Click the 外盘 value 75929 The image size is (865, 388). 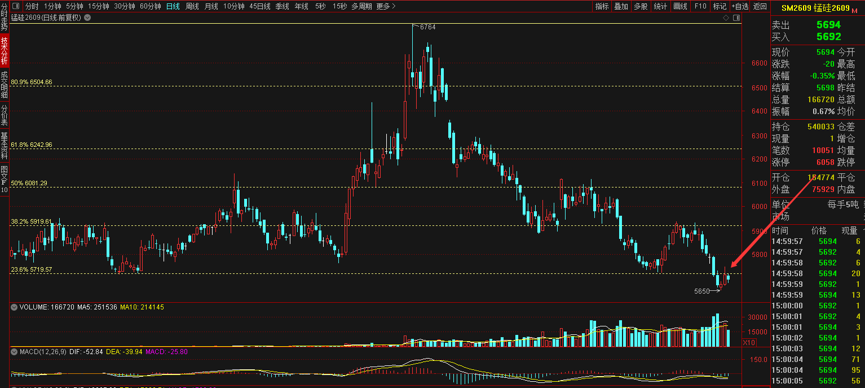pos(823,189)
